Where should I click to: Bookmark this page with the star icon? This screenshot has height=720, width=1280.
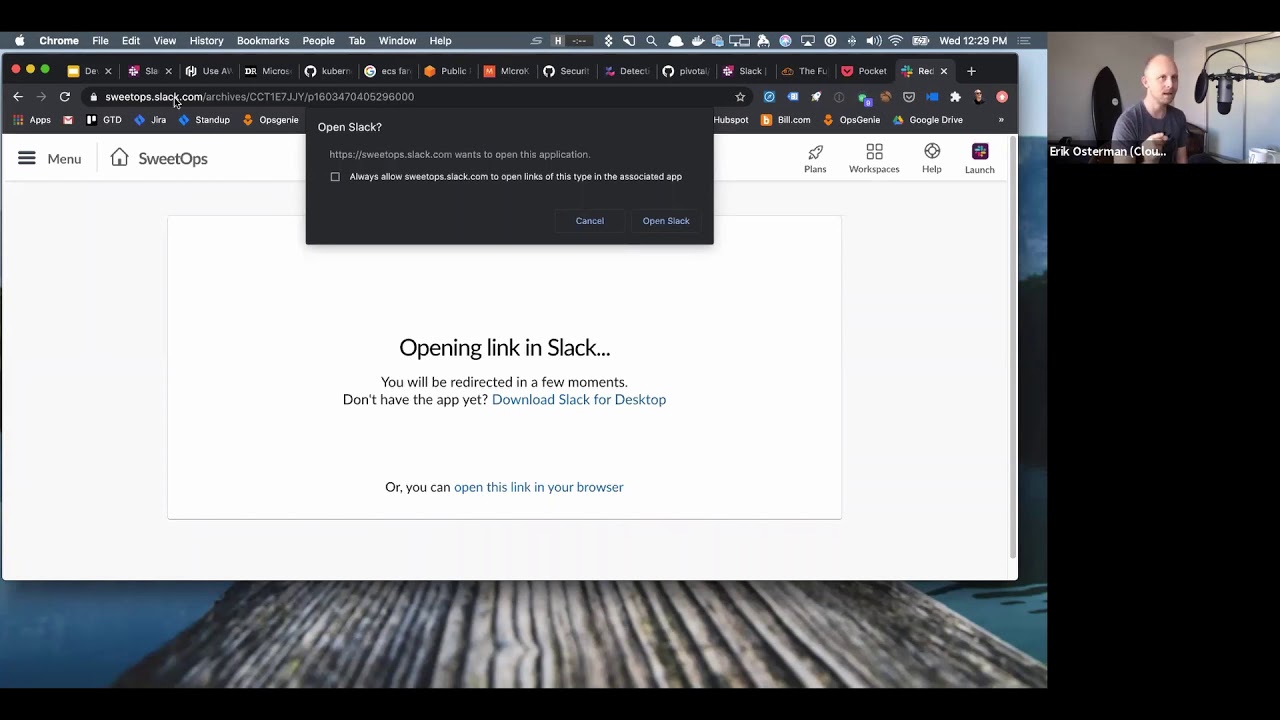(x=740, y=97)
